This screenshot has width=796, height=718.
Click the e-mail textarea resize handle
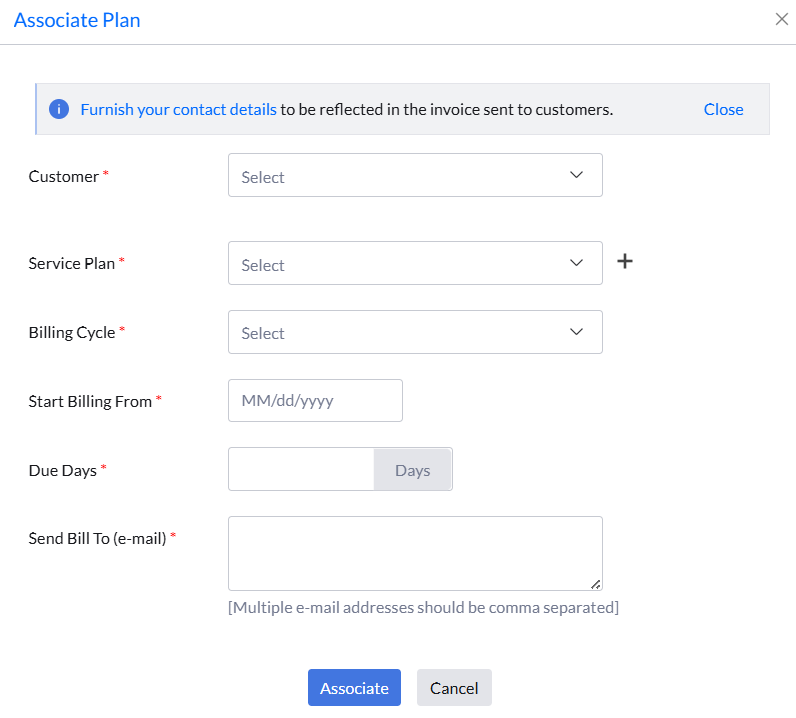point(596,584)
